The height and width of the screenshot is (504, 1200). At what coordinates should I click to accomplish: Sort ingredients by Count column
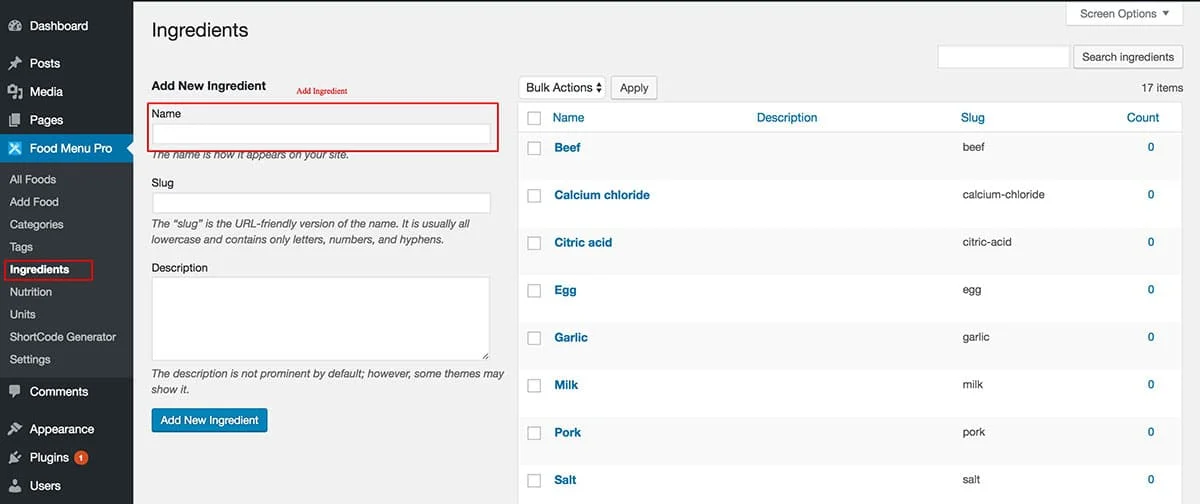(x=1142, y=118)
